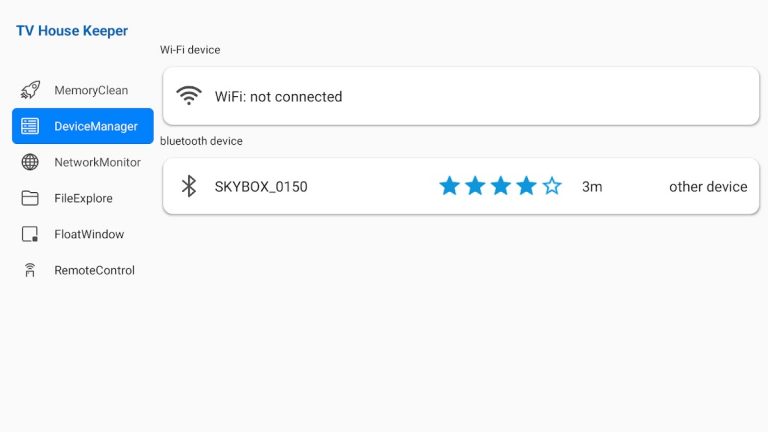Click the MemoryClean rocket icon
This screenshot has width=768, height=432.
[30, 90]
